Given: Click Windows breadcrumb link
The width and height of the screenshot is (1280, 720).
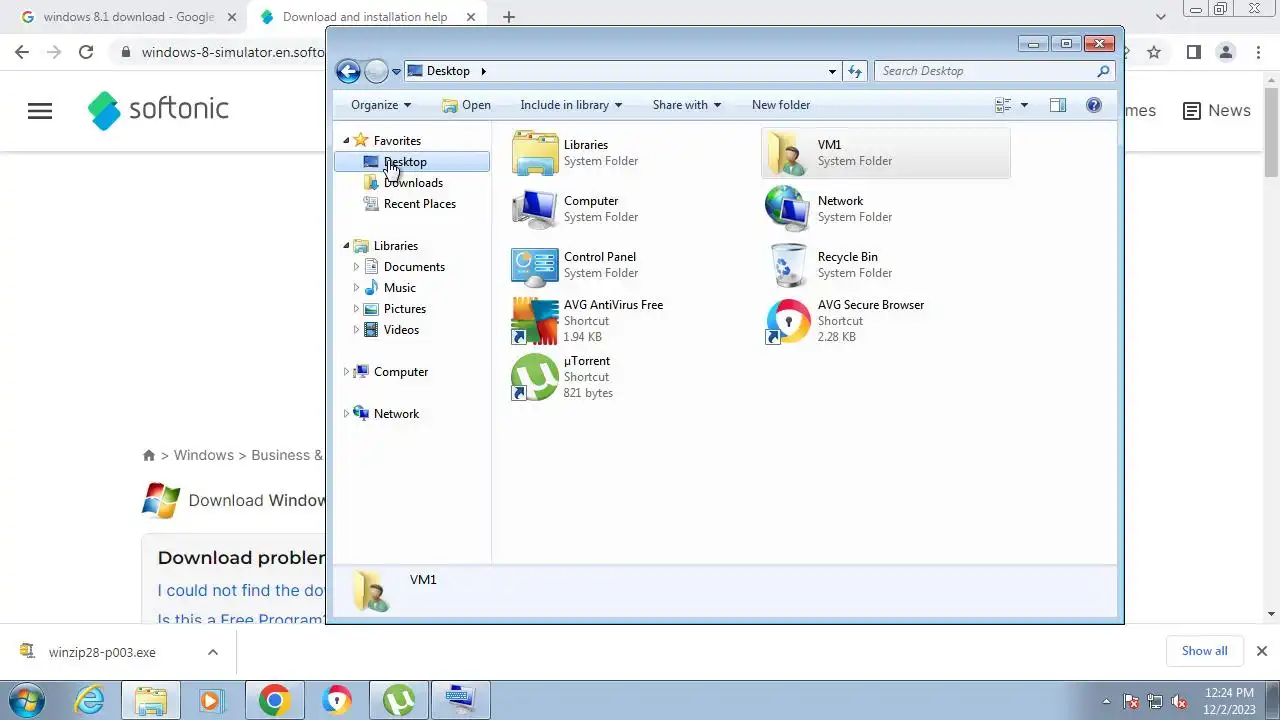Looking at the screenshot, I should [x=204, y=455].
